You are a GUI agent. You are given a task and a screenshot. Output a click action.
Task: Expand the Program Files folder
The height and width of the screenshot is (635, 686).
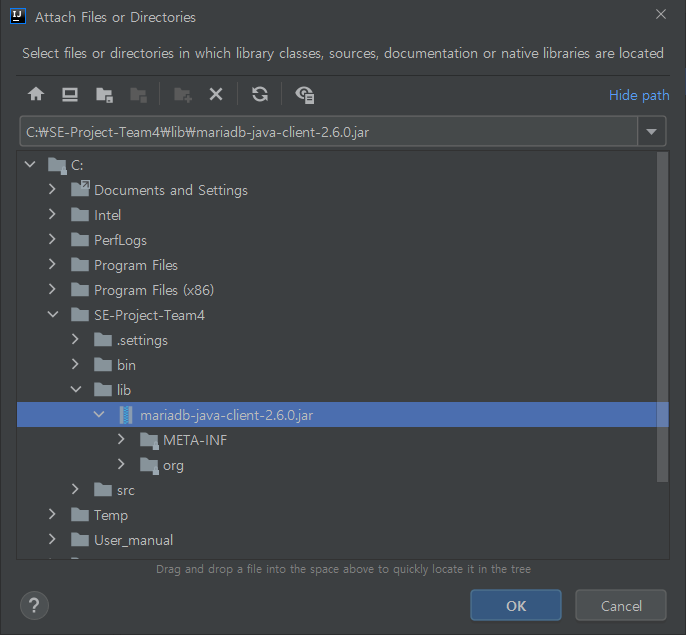tap(52, 264)
